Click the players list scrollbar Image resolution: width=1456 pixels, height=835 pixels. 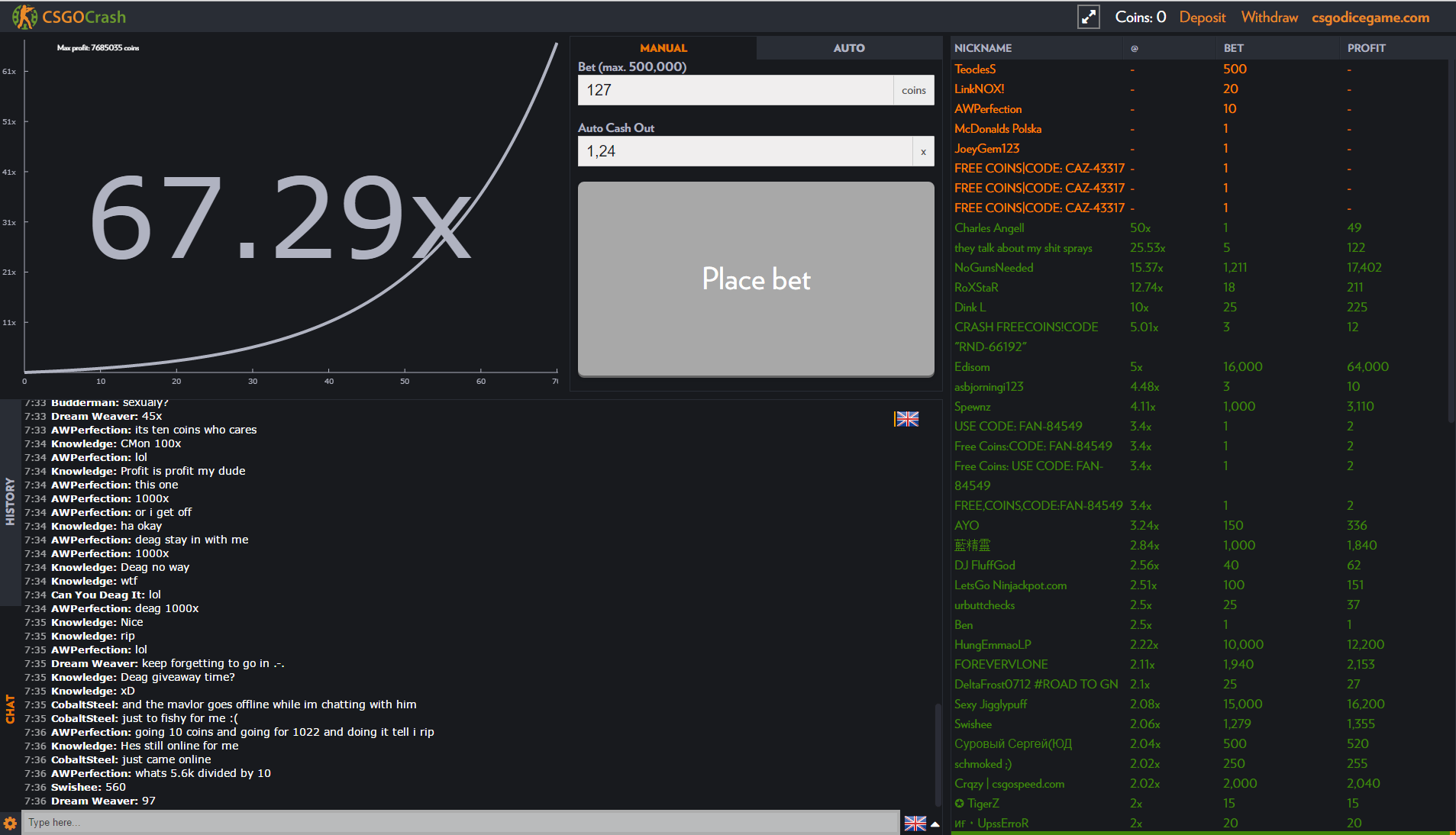click(1451, 240)
